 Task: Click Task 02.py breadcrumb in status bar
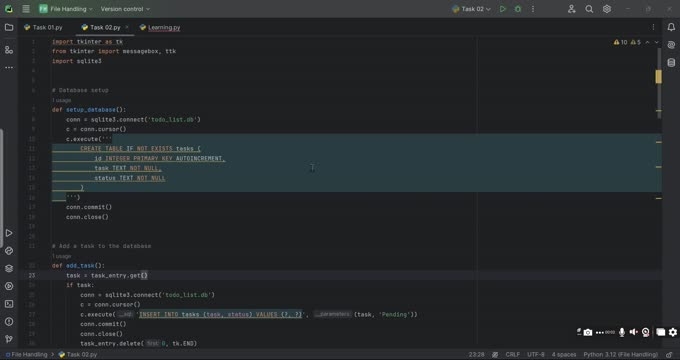click(77, 355)
